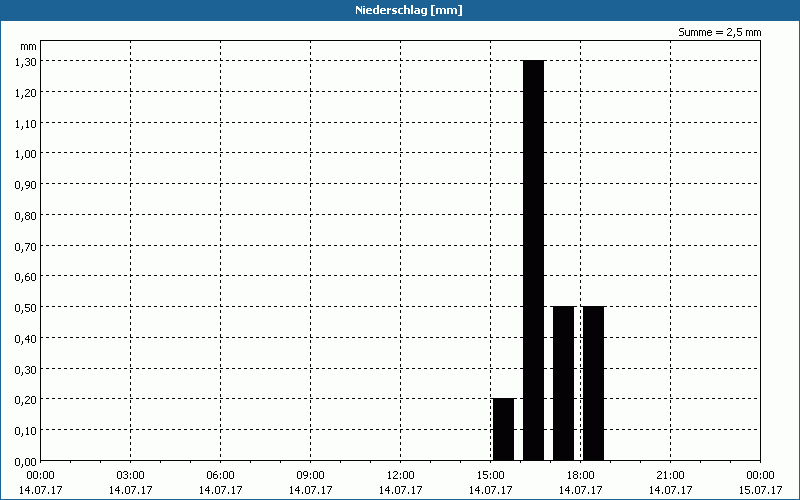800x500 pixels.
Task: Click the 1,30 y-axis label
Action: point(26,62)
